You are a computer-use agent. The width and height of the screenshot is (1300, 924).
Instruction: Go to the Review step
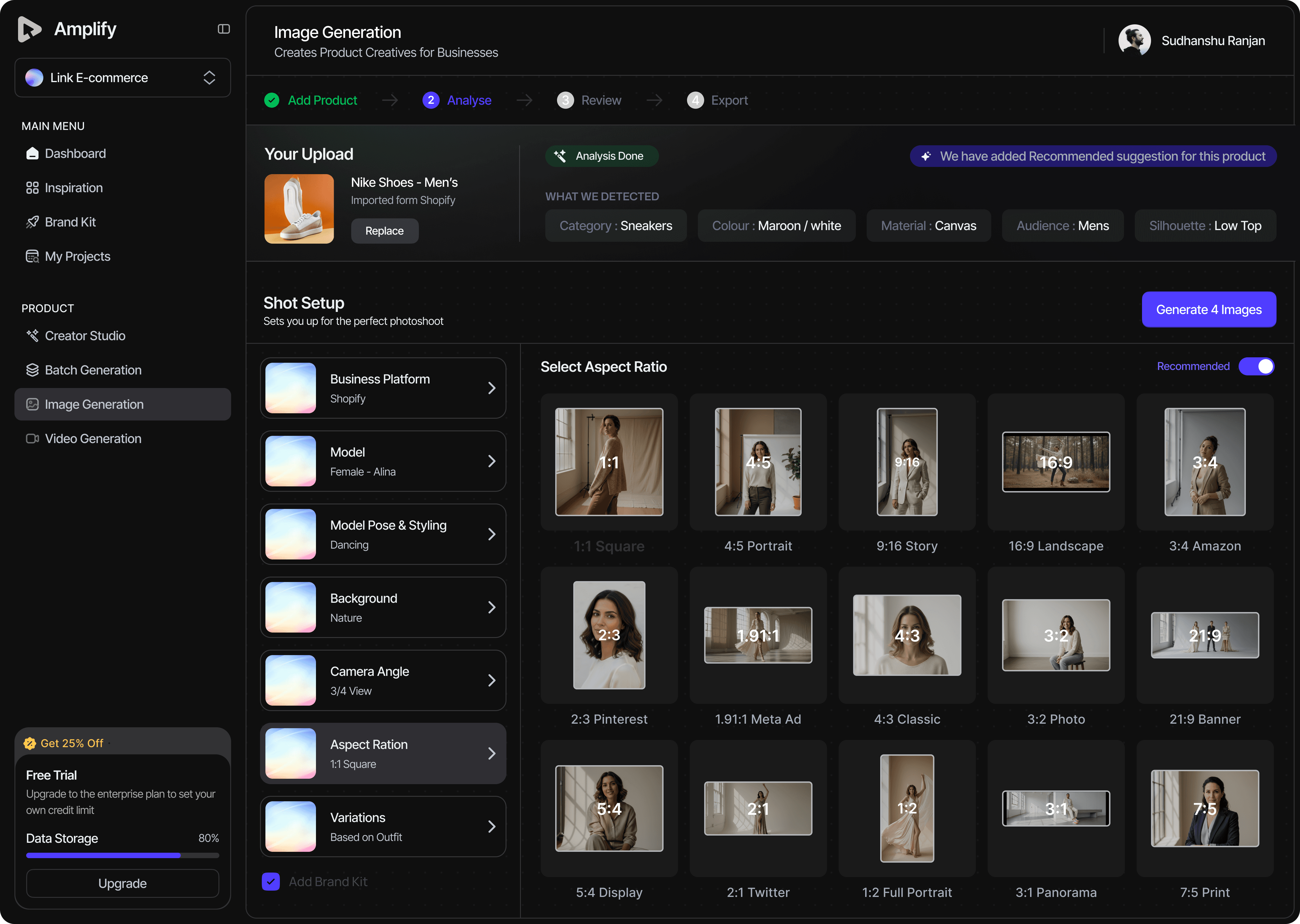[589, 100]
